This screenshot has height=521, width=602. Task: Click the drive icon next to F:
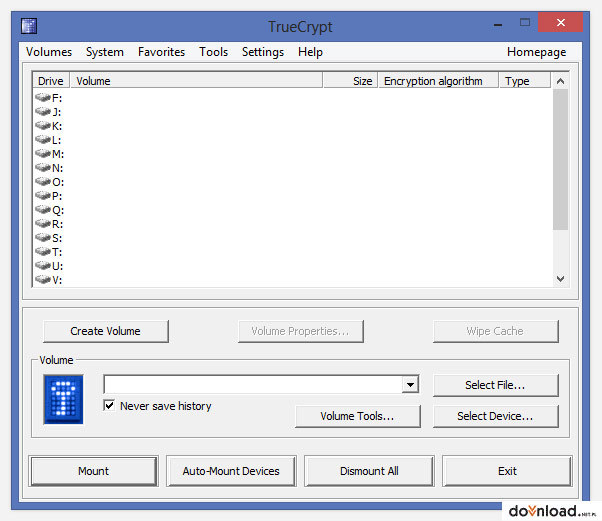point(43,98)
